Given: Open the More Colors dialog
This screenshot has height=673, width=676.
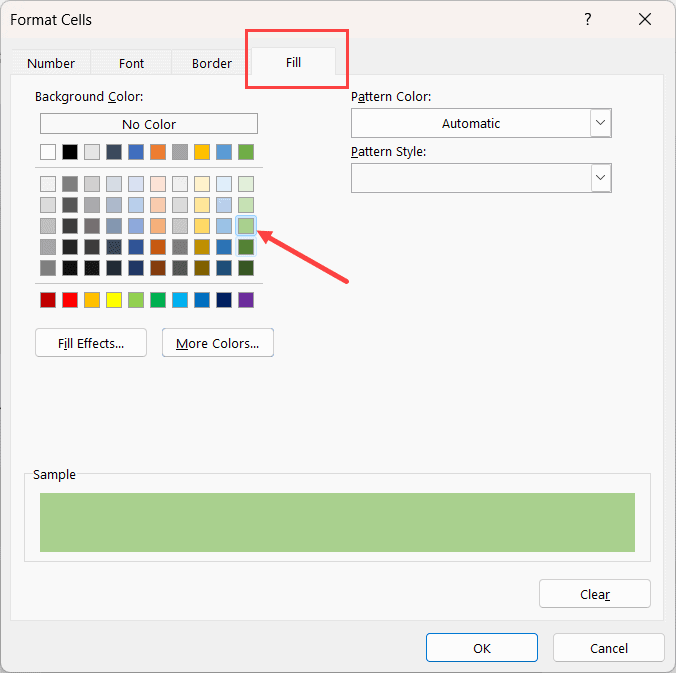Looking at the screenshot, I should [217, 343].
